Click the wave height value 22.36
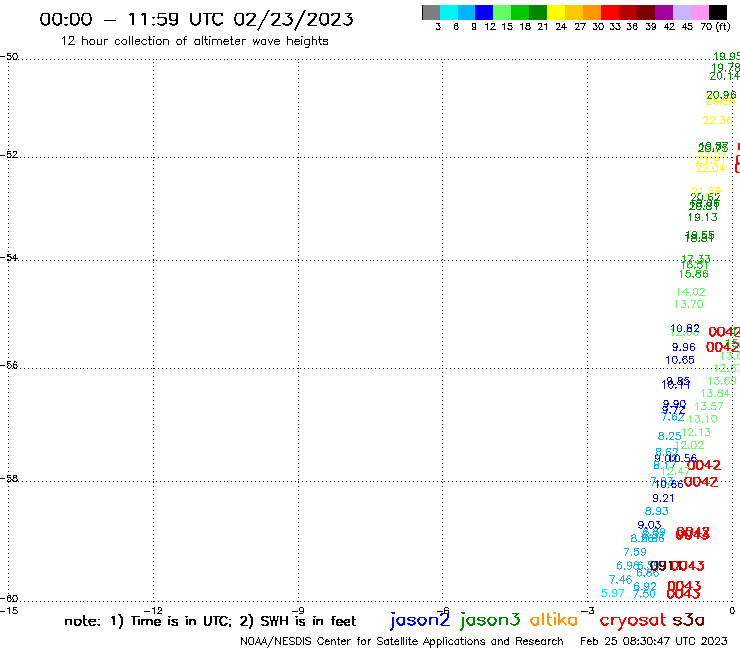 pyautogui.click(x=717, y=120)
